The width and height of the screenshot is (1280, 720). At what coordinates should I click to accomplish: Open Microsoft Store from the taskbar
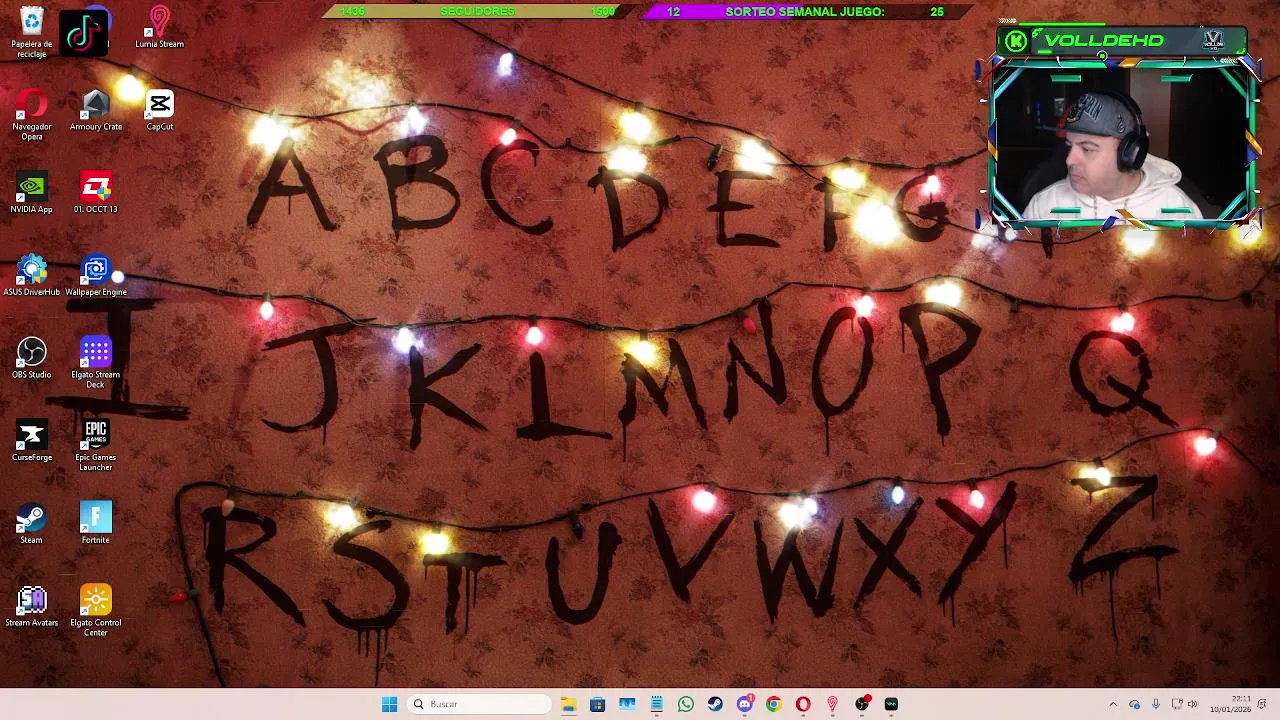pos(597,704)
